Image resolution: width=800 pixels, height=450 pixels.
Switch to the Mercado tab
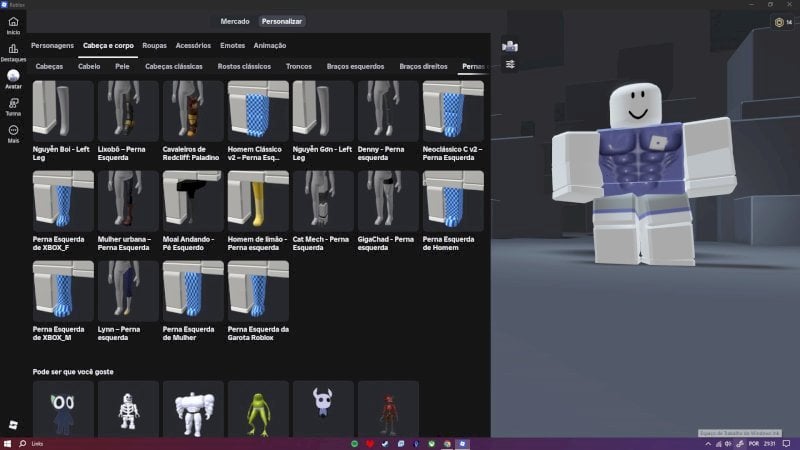tap(235, 21)
